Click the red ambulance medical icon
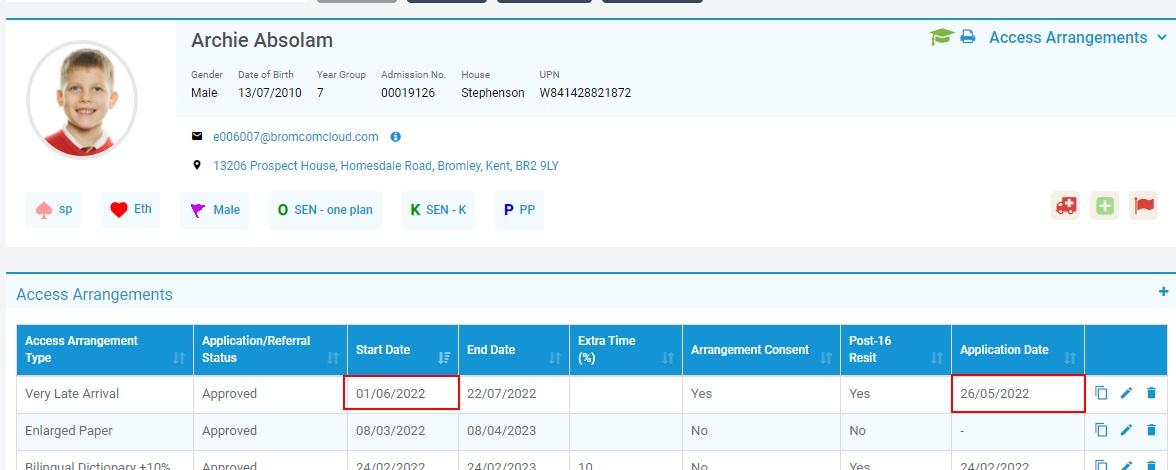The height and width of the screenshot is (470, 1176). tap(1066, 206)
